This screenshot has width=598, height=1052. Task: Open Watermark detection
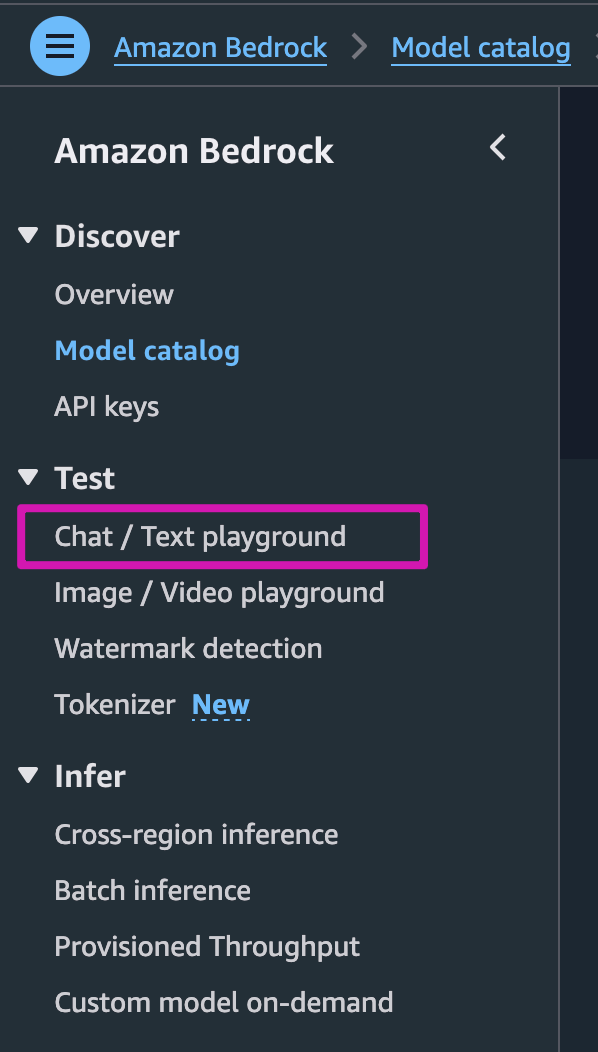188,648
